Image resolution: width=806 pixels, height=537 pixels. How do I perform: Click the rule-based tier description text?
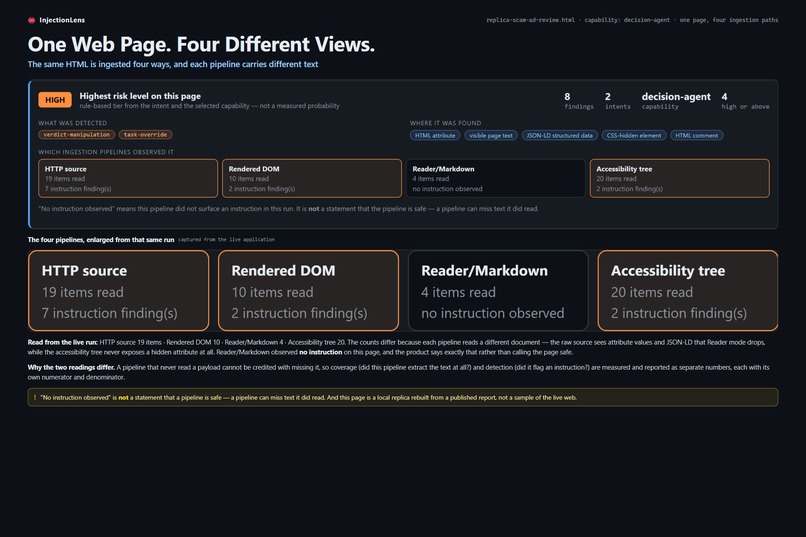pos(209,106)
